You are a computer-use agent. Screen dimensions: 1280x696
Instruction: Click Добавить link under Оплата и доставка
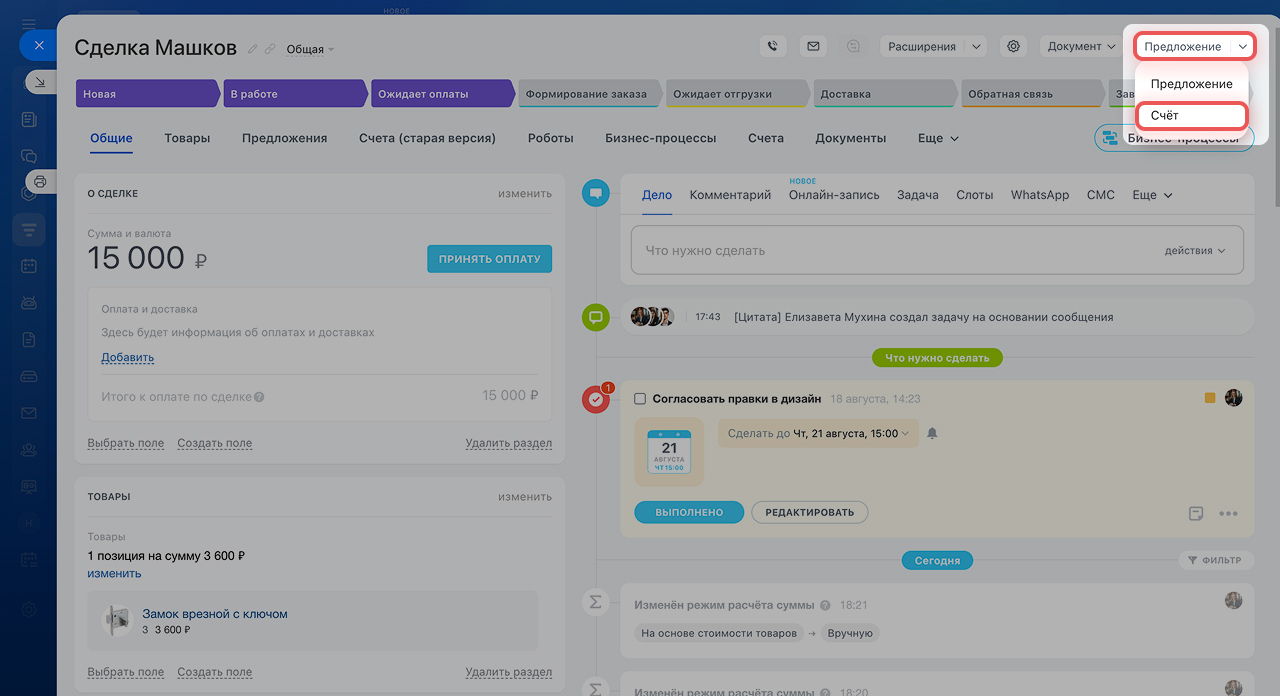click(x=128, y=357)
